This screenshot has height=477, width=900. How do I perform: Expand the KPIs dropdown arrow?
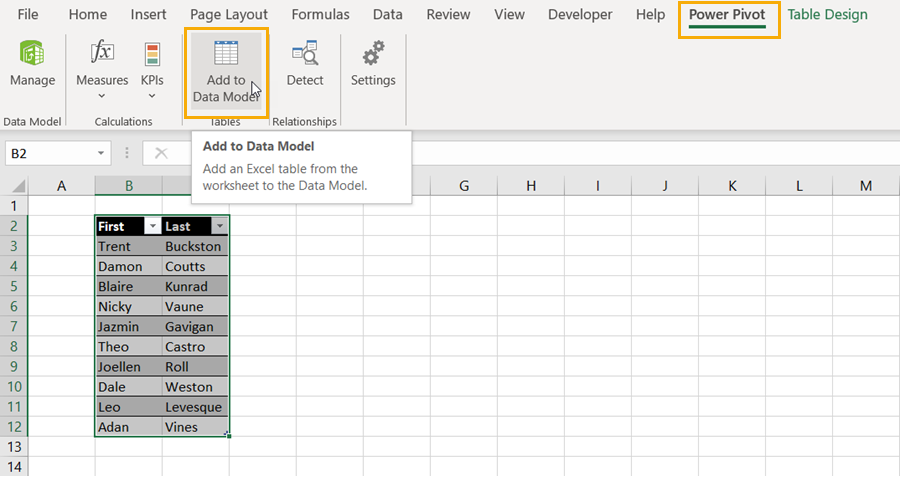point(152,96)
